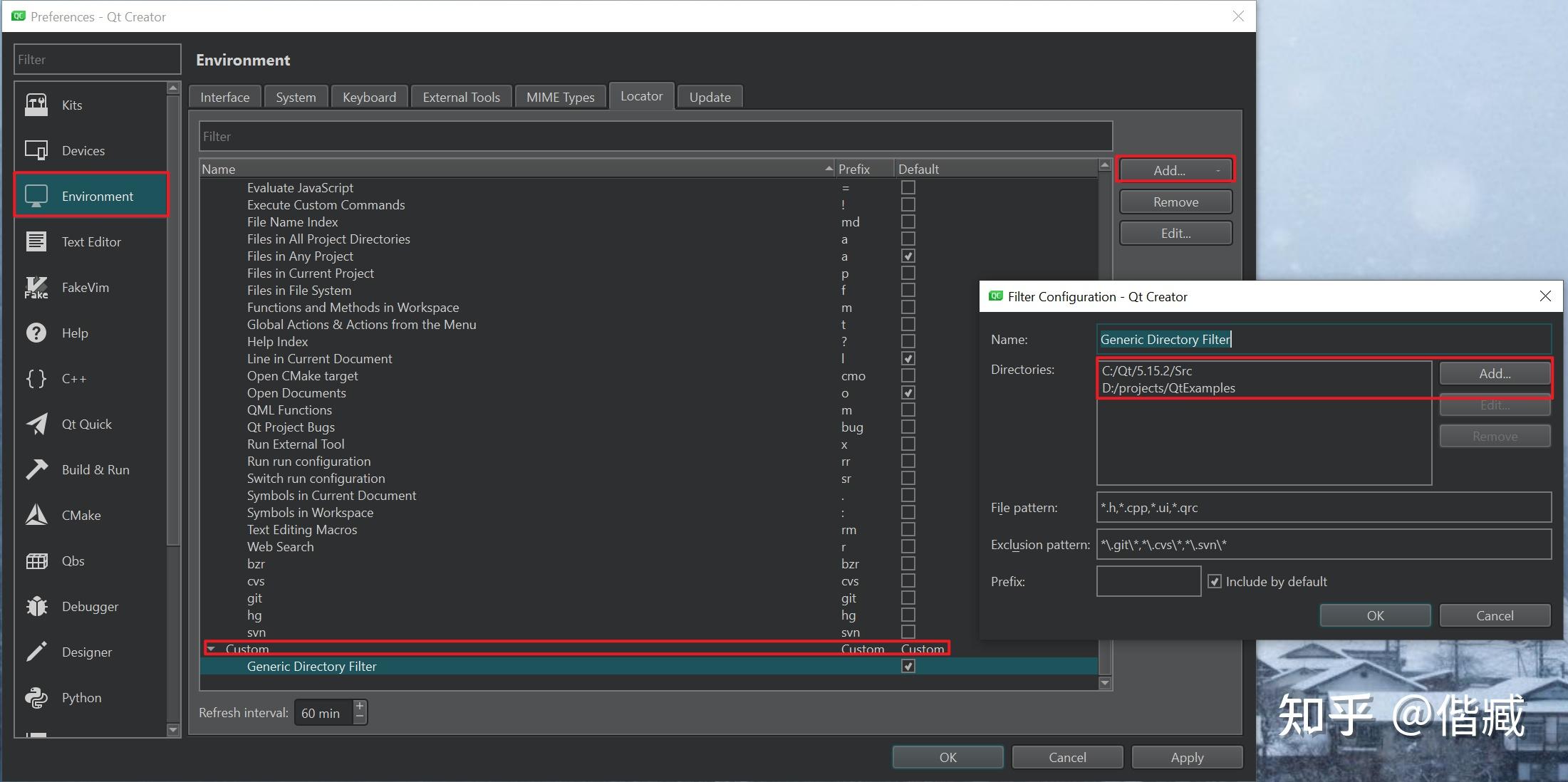This screenshot has width=1568, height=782.
Task: Open the Python category icon
Action: pos(36,697)
